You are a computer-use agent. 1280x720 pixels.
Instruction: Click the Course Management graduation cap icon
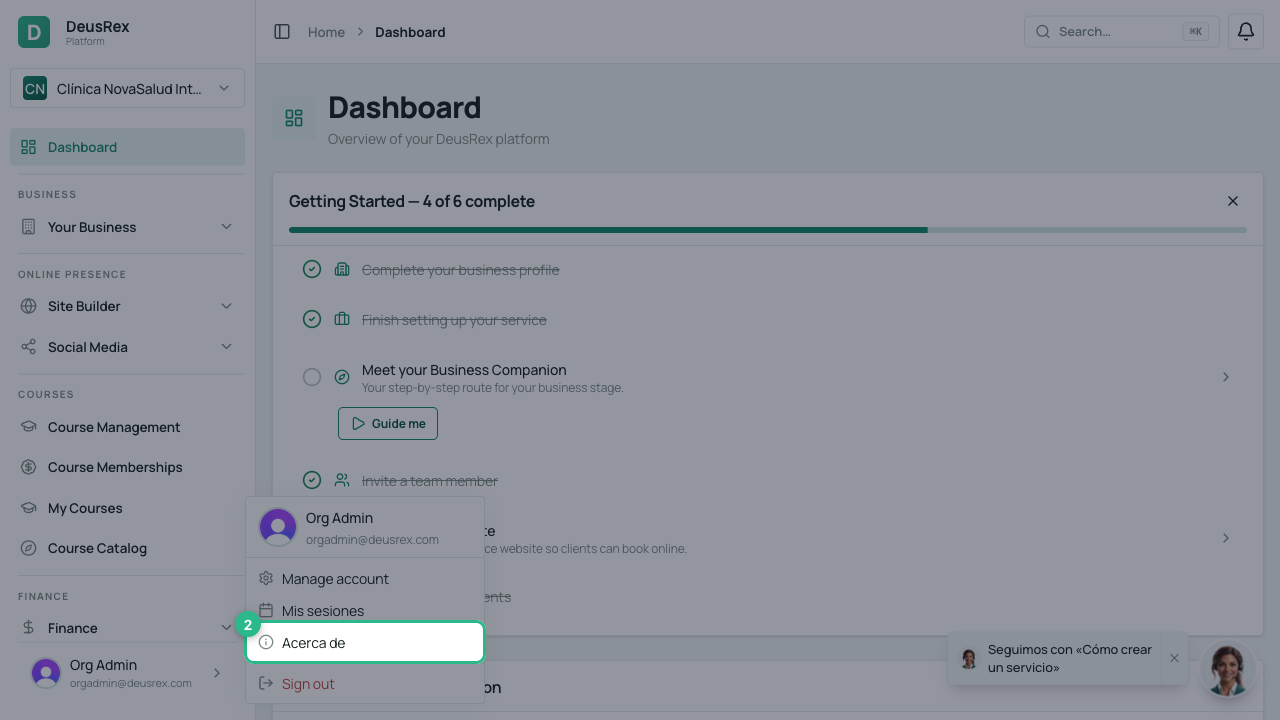(x=28, y=427)
